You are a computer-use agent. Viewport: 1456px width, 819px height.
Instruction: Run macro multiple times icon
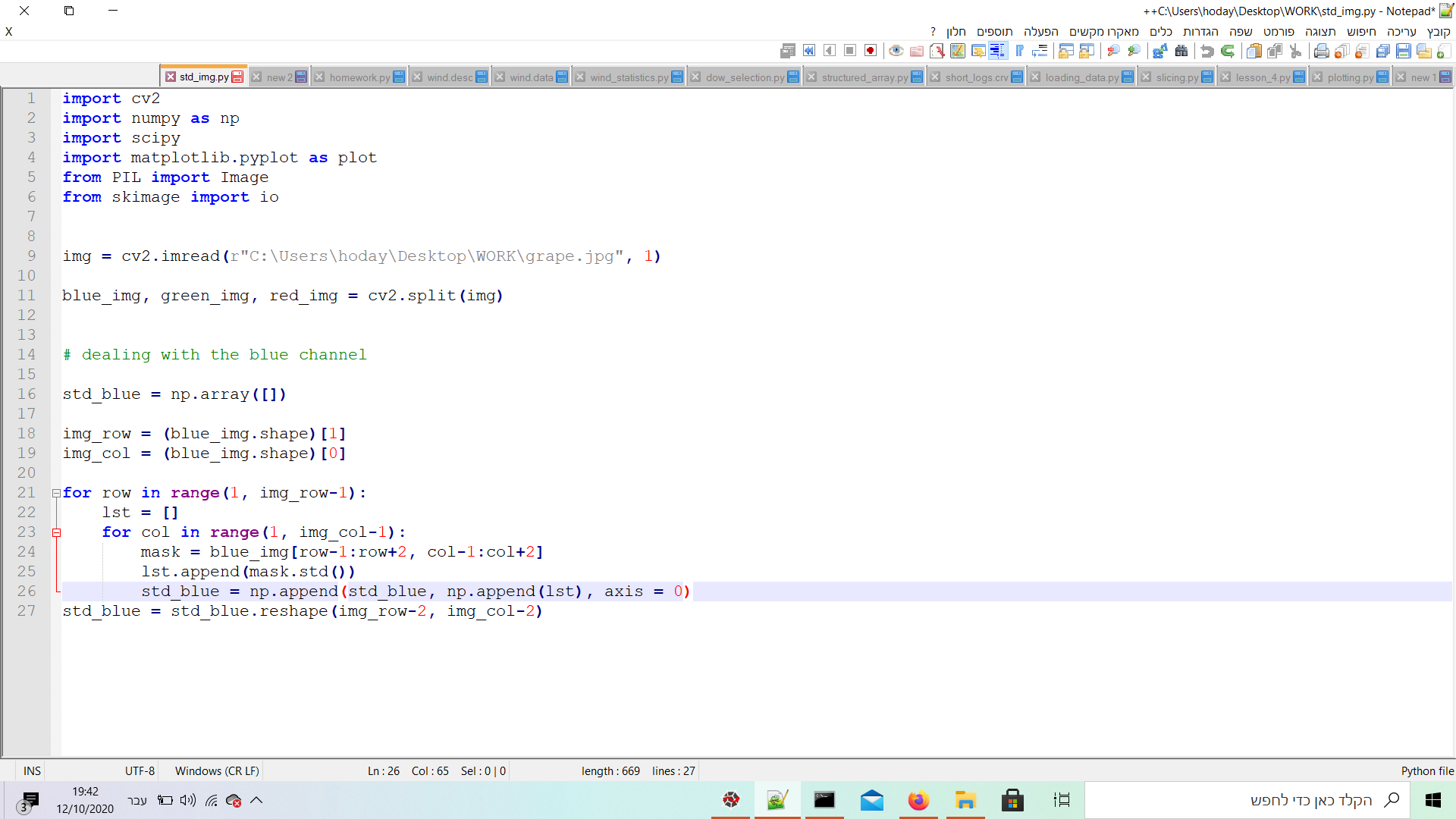point(809,51)
